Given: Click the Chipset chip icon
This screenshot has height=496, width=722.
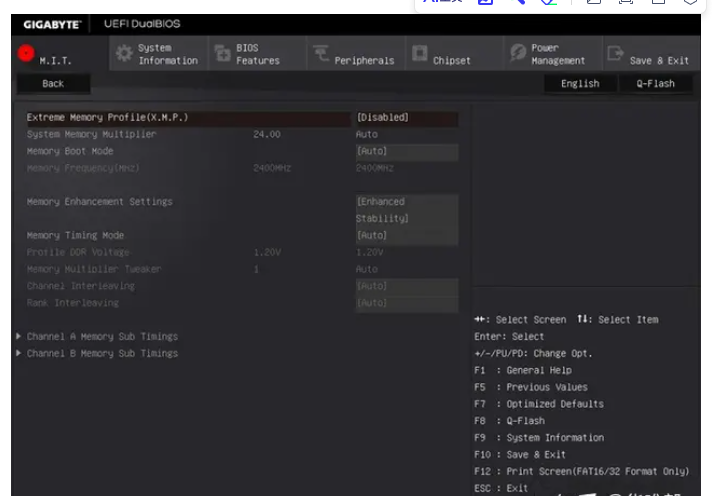Looking at the screenshot, I should coord(420,54).
